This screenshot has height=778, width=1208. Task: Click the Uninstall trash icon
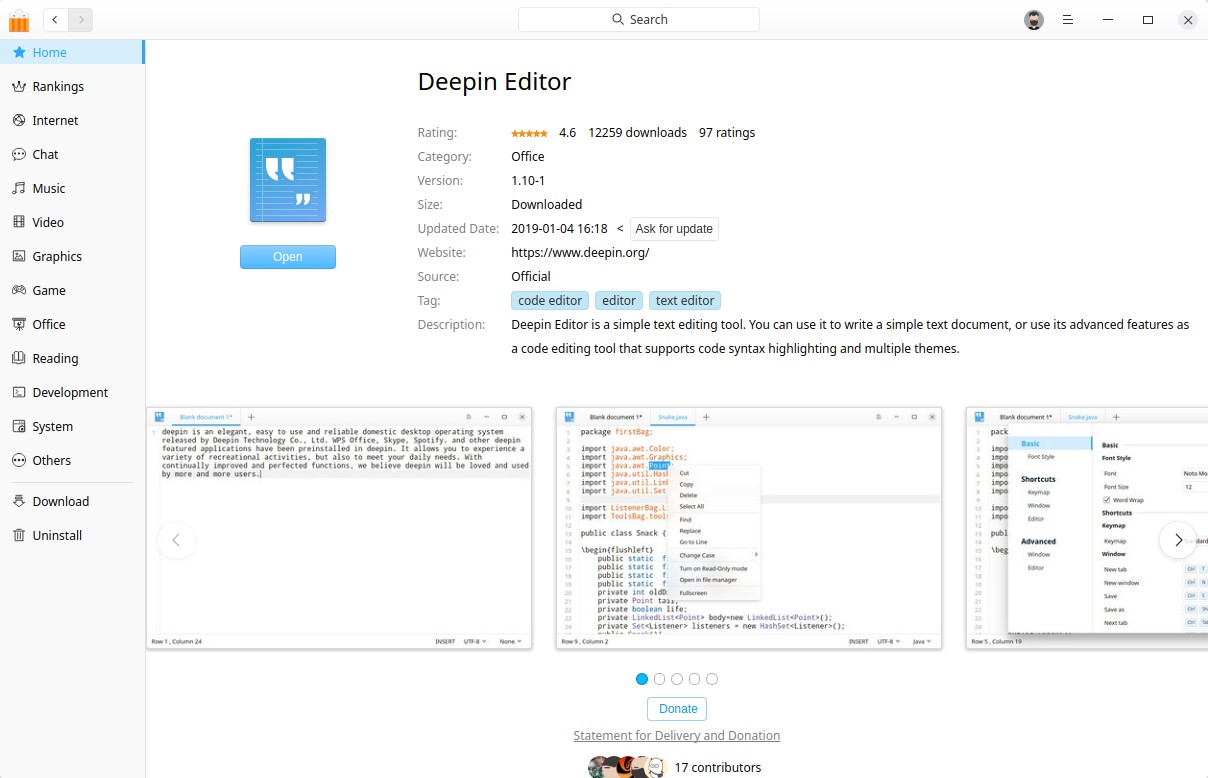coord(19,535)
